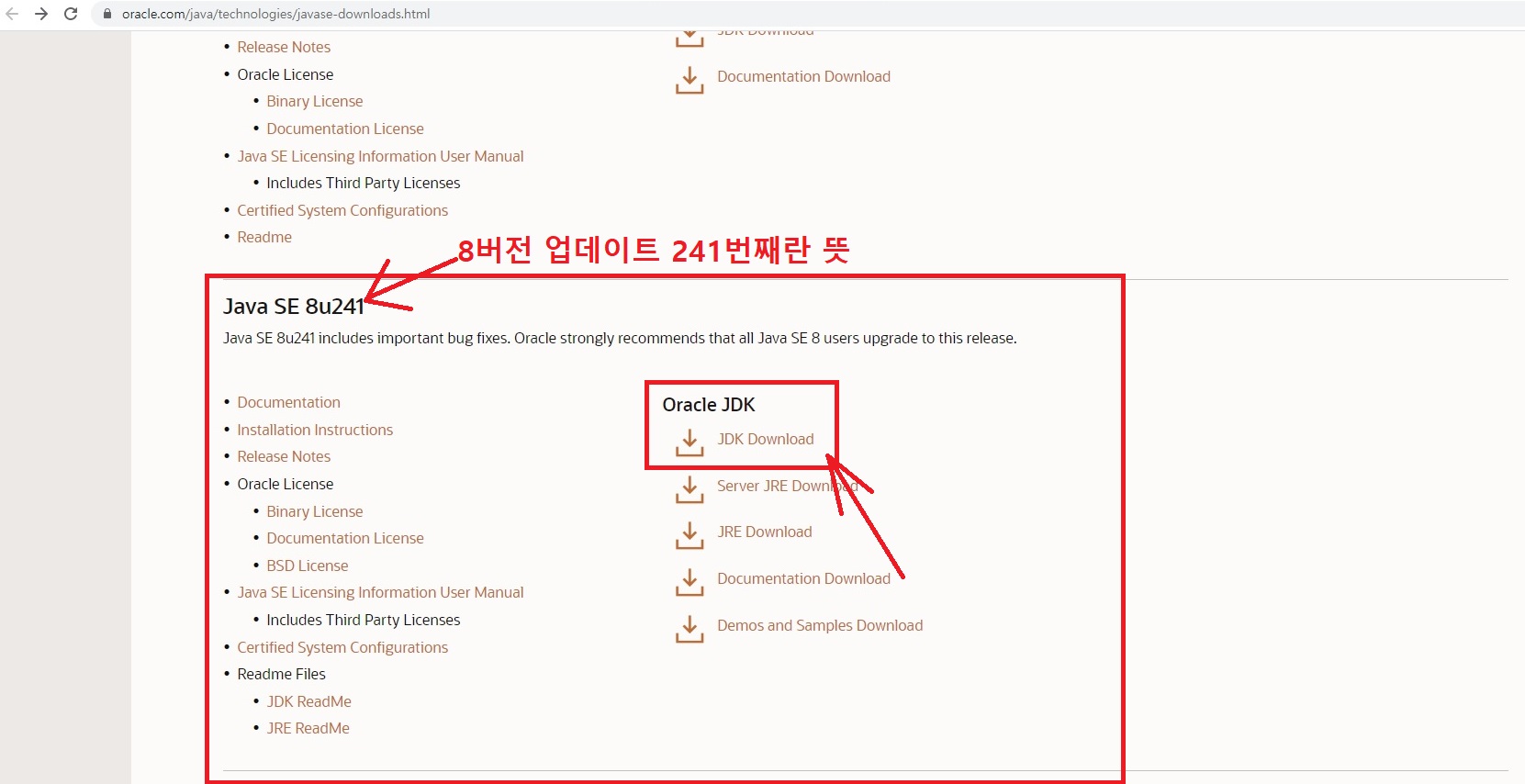This screenshot has width=1525, height=784.
Task: Open JDK ReadMe link
Action: click(x=308, y=701)
